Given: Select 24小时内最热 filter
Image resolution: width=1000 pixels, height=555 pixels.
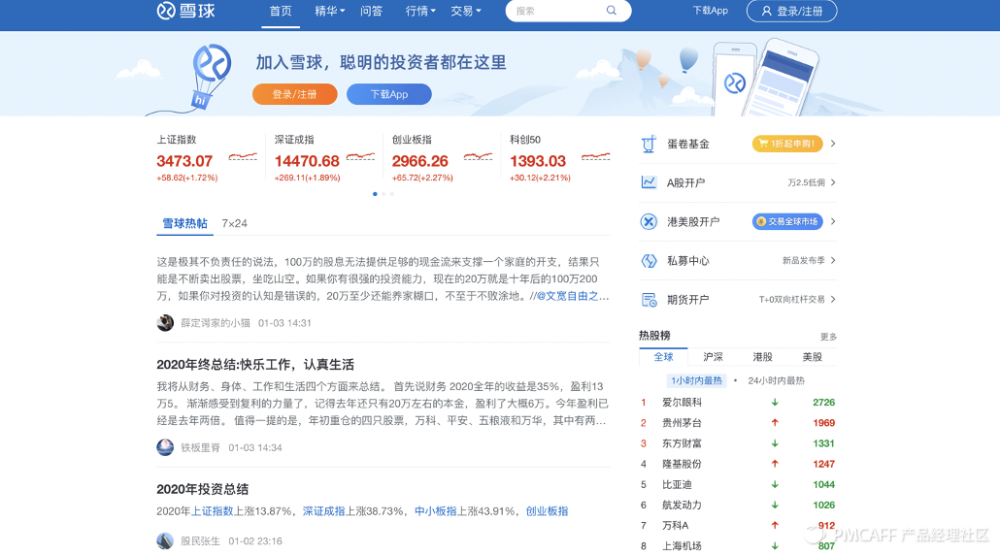Looking at the screenshot, I should click(x=776, y=380).
